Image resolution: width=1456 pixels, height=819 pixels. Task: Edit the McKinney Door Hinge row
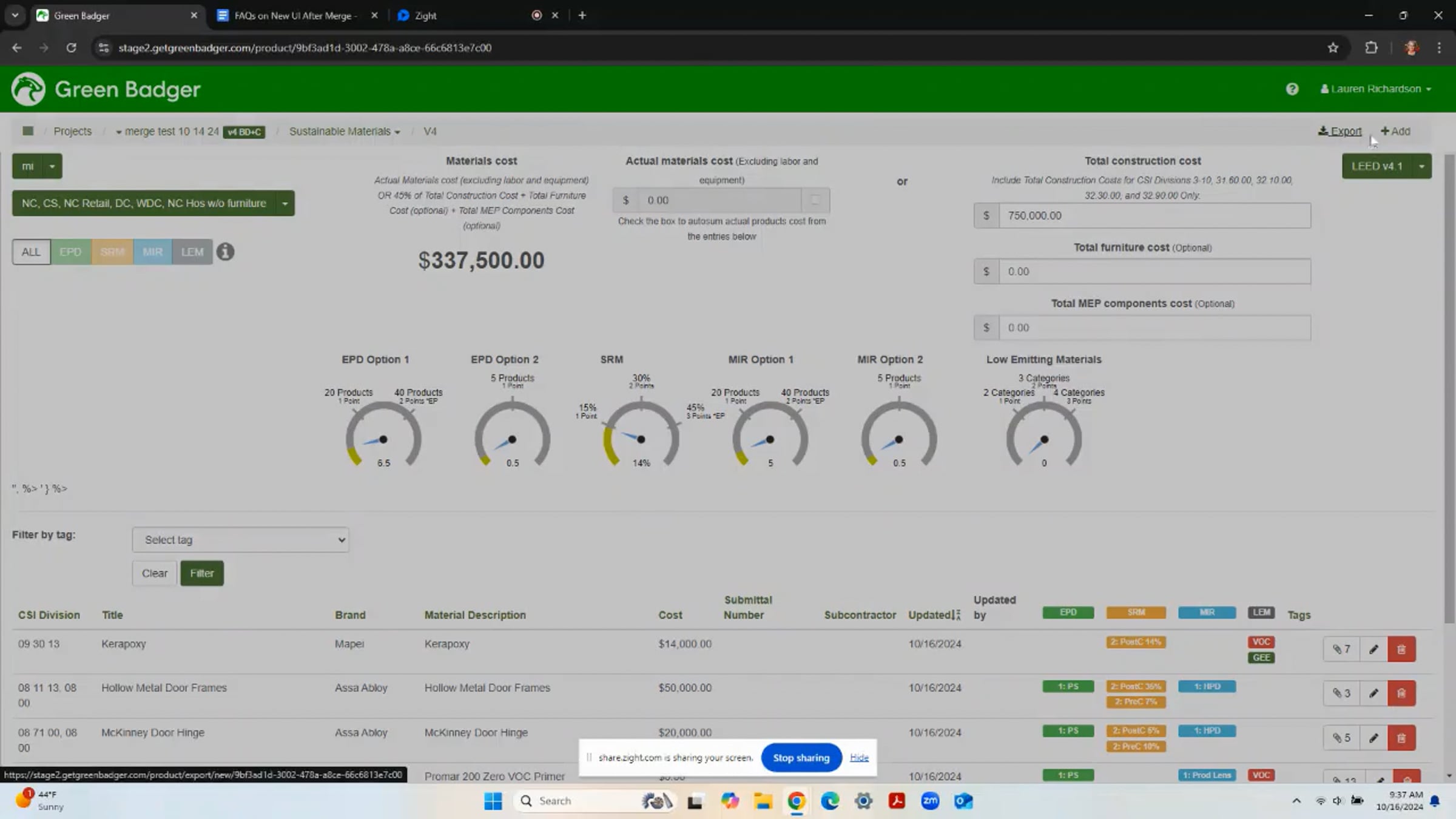1373,738
